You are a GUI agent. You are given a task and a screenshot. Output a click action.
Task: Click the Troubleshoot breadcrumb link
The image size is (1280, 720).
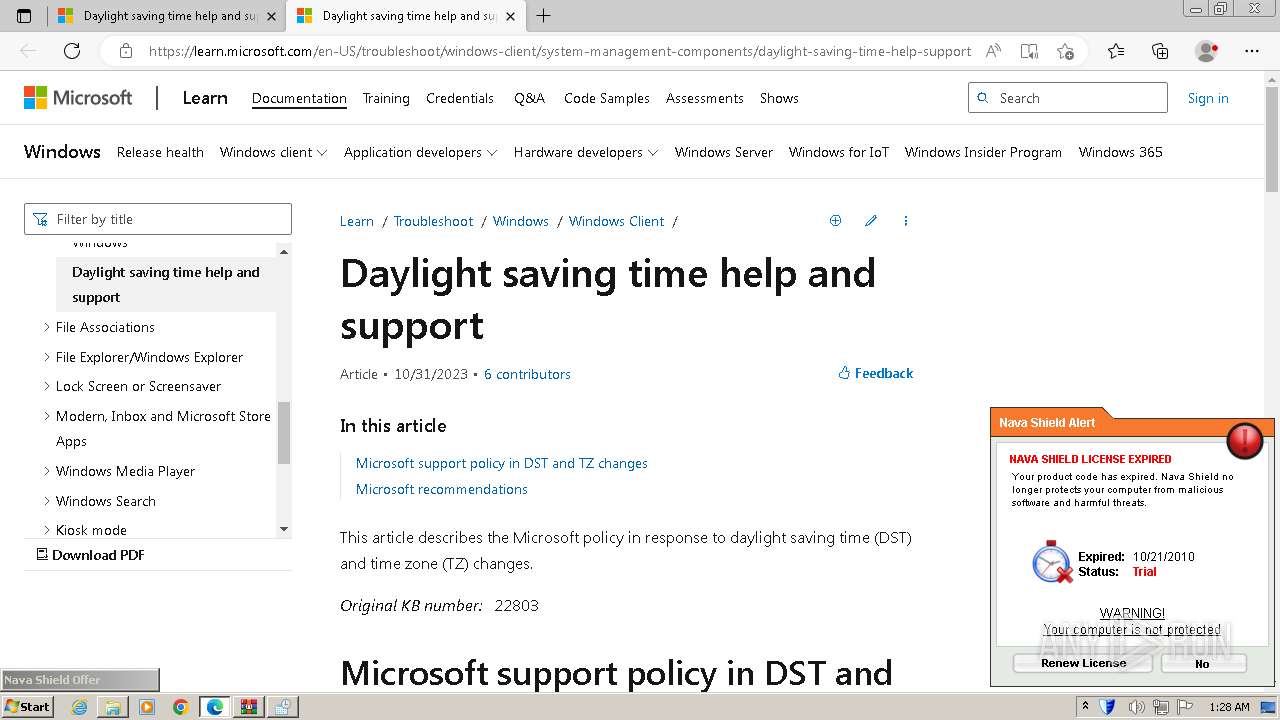click(x=433, y=221)
